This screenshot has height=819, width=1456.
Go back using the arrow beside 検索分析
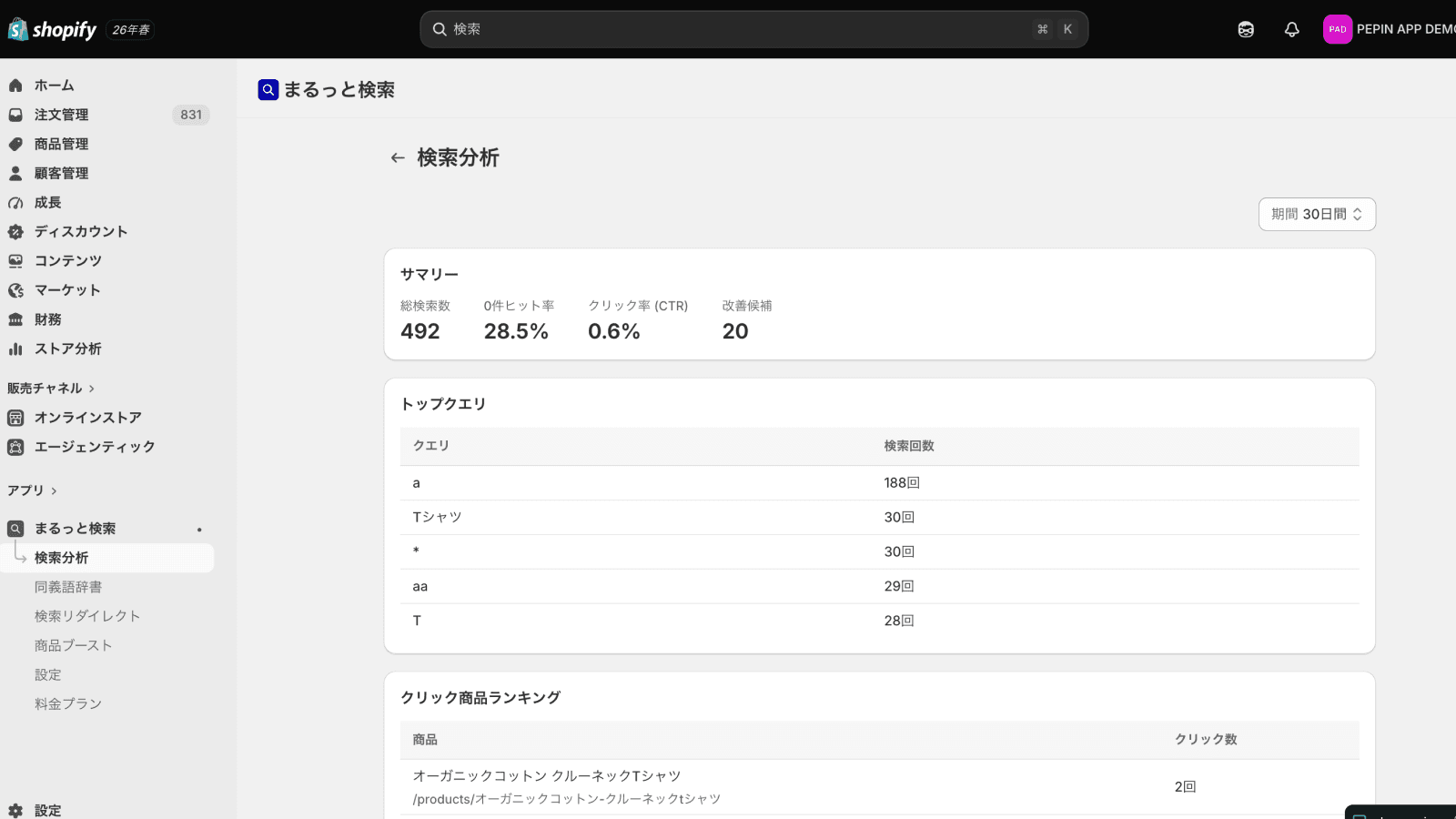tap(398, 157)
